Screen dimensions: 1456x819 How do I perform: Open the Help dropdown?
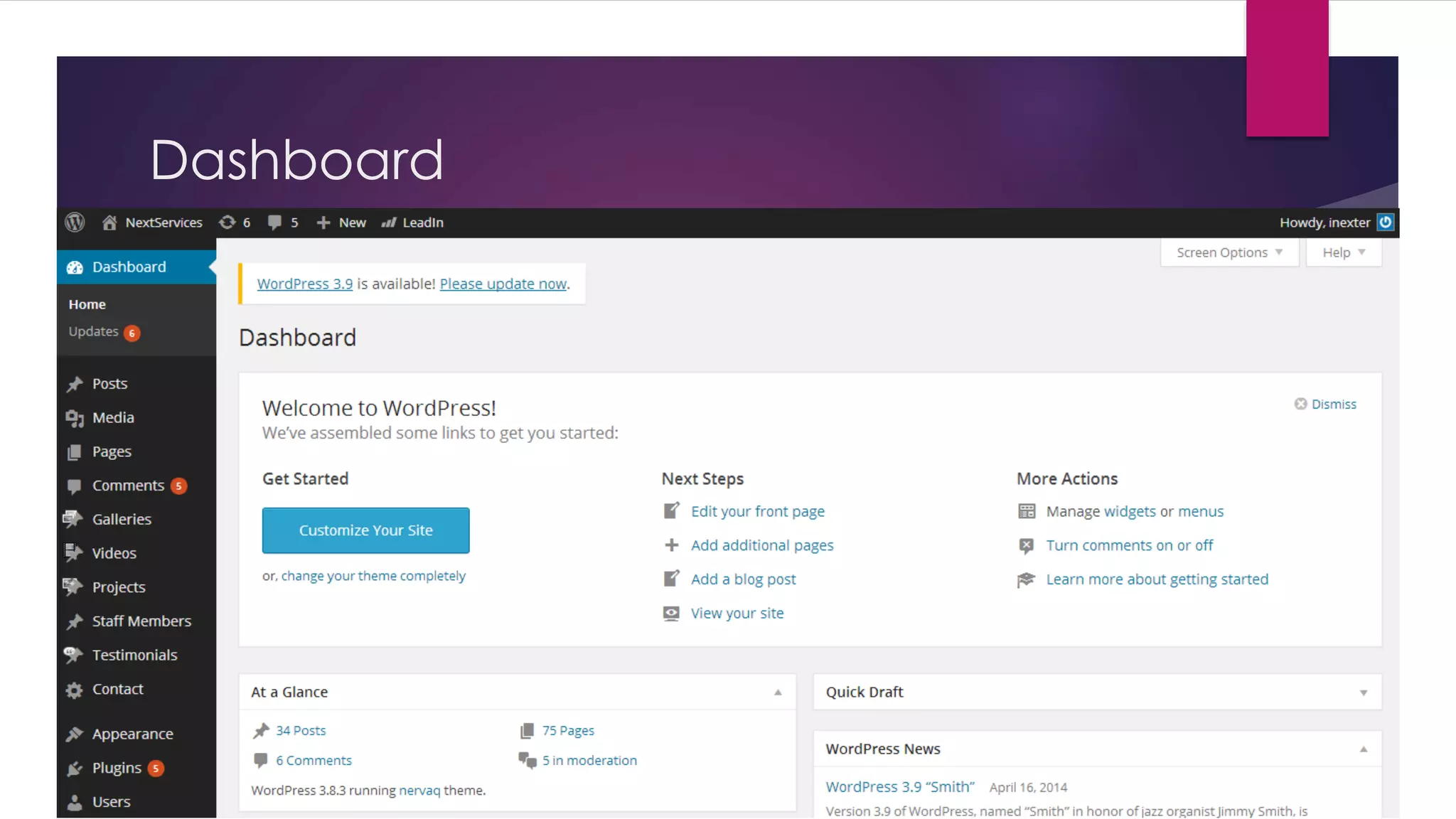click(1344, 252)
